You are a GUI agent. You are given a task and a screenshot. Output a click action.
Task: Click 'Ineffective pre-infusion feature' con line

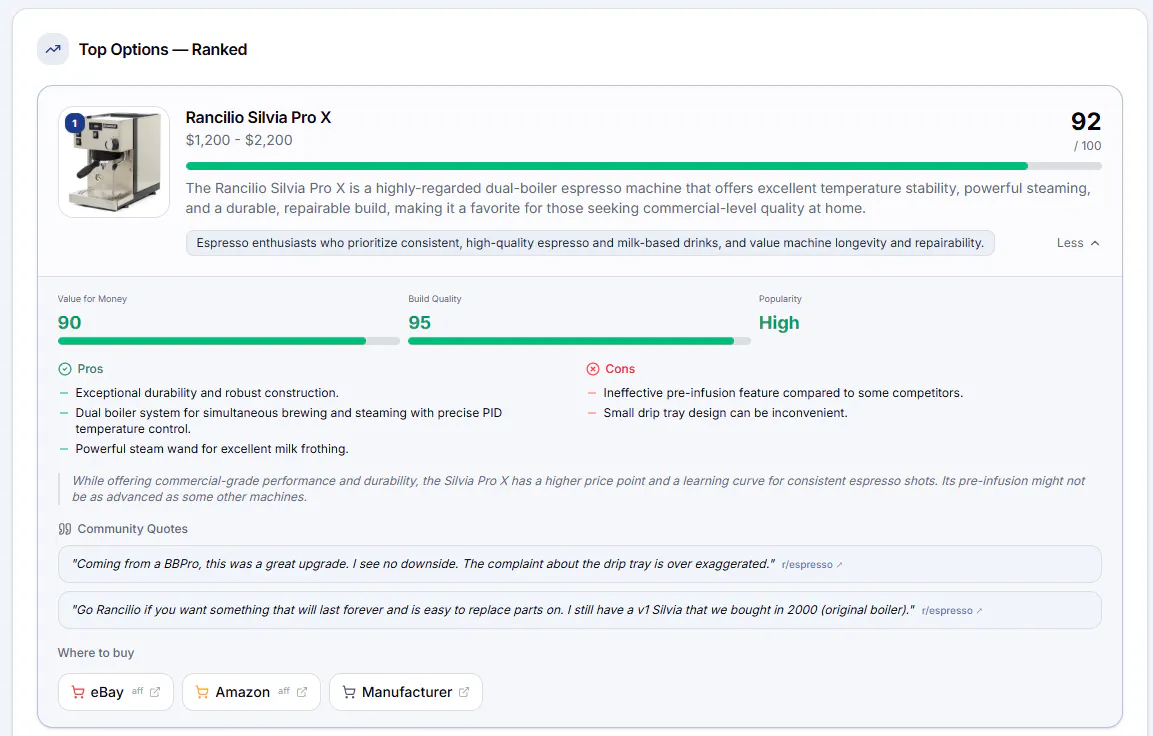click(783, 393)
